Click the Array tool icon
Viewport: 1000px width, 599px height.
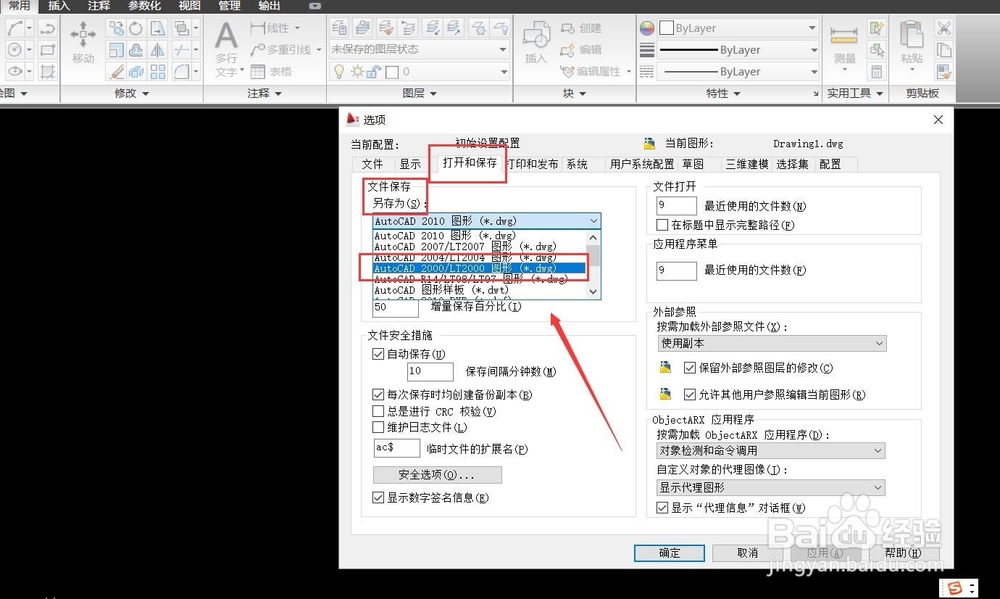pos(158,71)
